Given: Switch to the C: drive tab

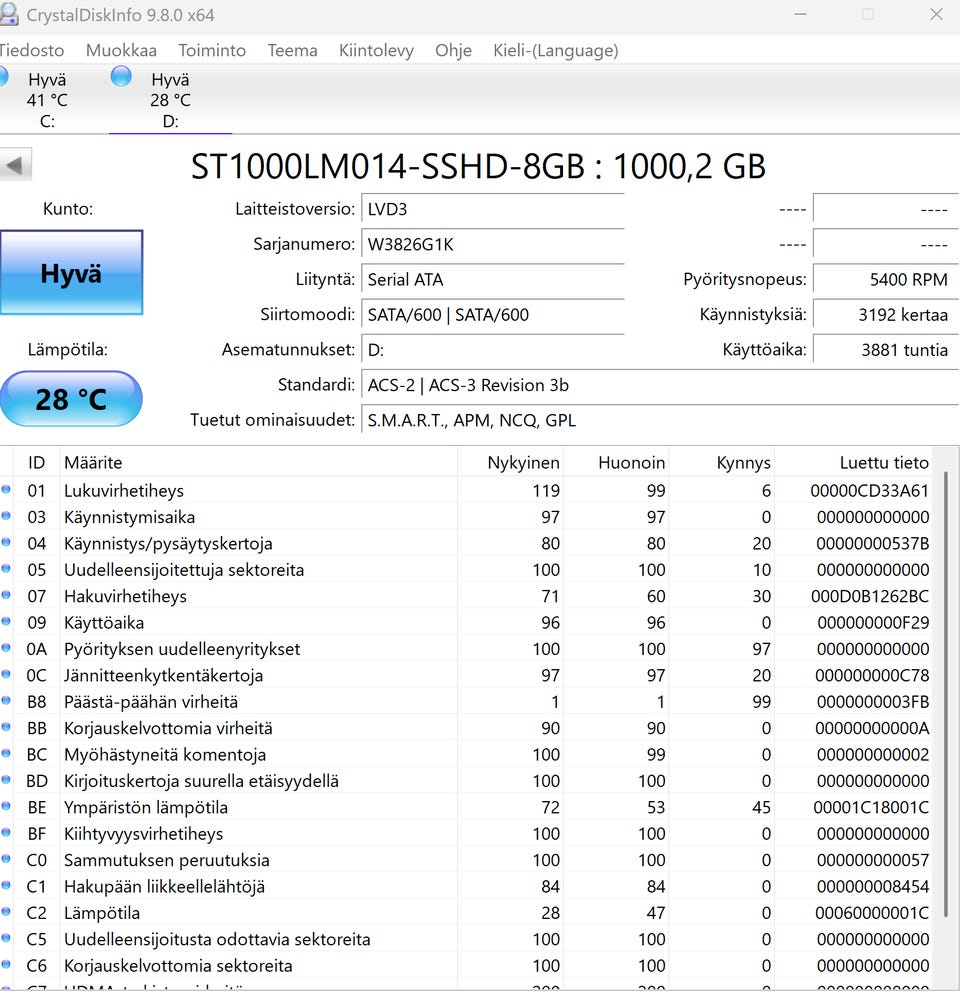Looking at the screenshot, I should point(45,100).
